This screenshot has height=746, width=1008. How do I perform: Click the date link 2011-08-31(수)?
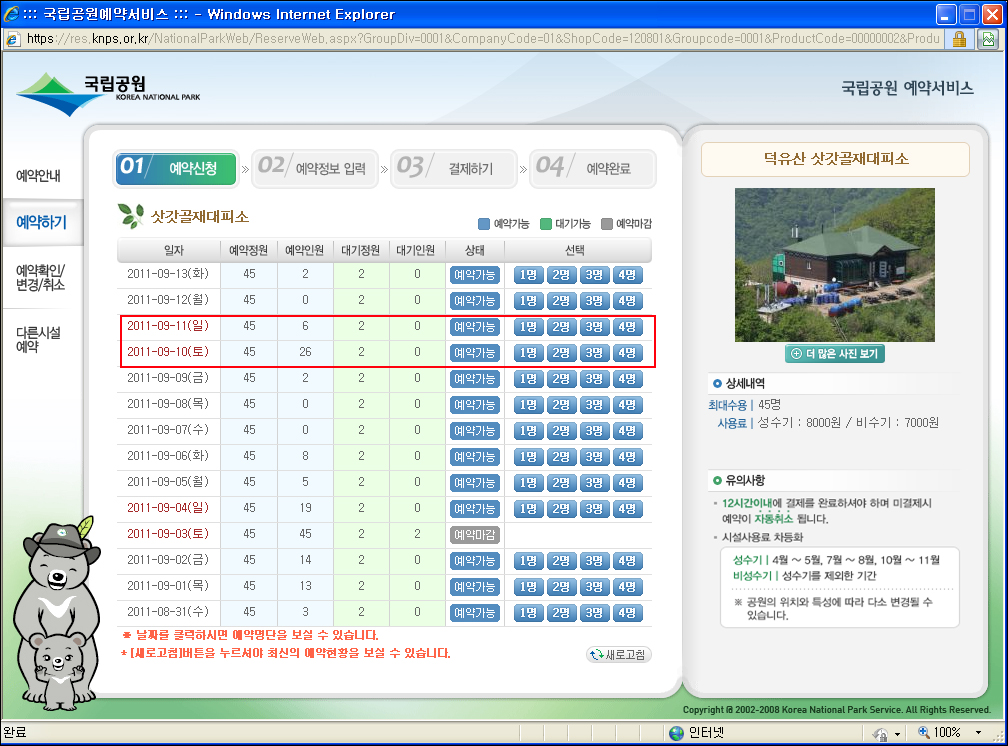click(x=167, y=612)
